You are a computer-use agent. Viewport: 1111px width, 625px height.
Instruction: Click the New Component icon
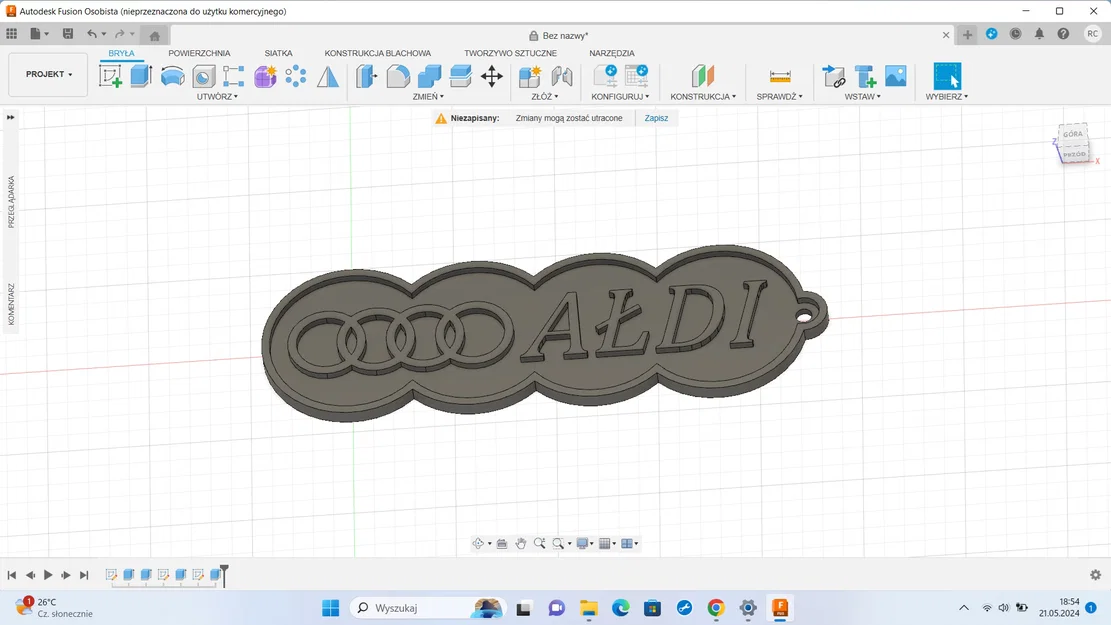(x=529, y=76)
